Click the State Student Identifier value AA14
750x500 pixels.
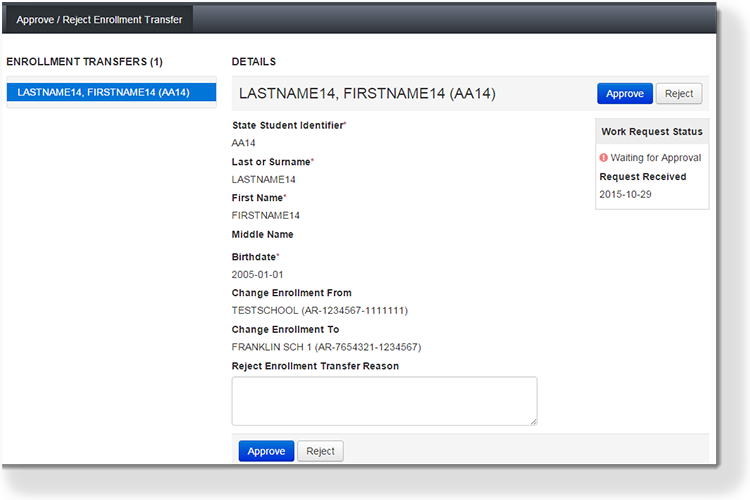244,143
